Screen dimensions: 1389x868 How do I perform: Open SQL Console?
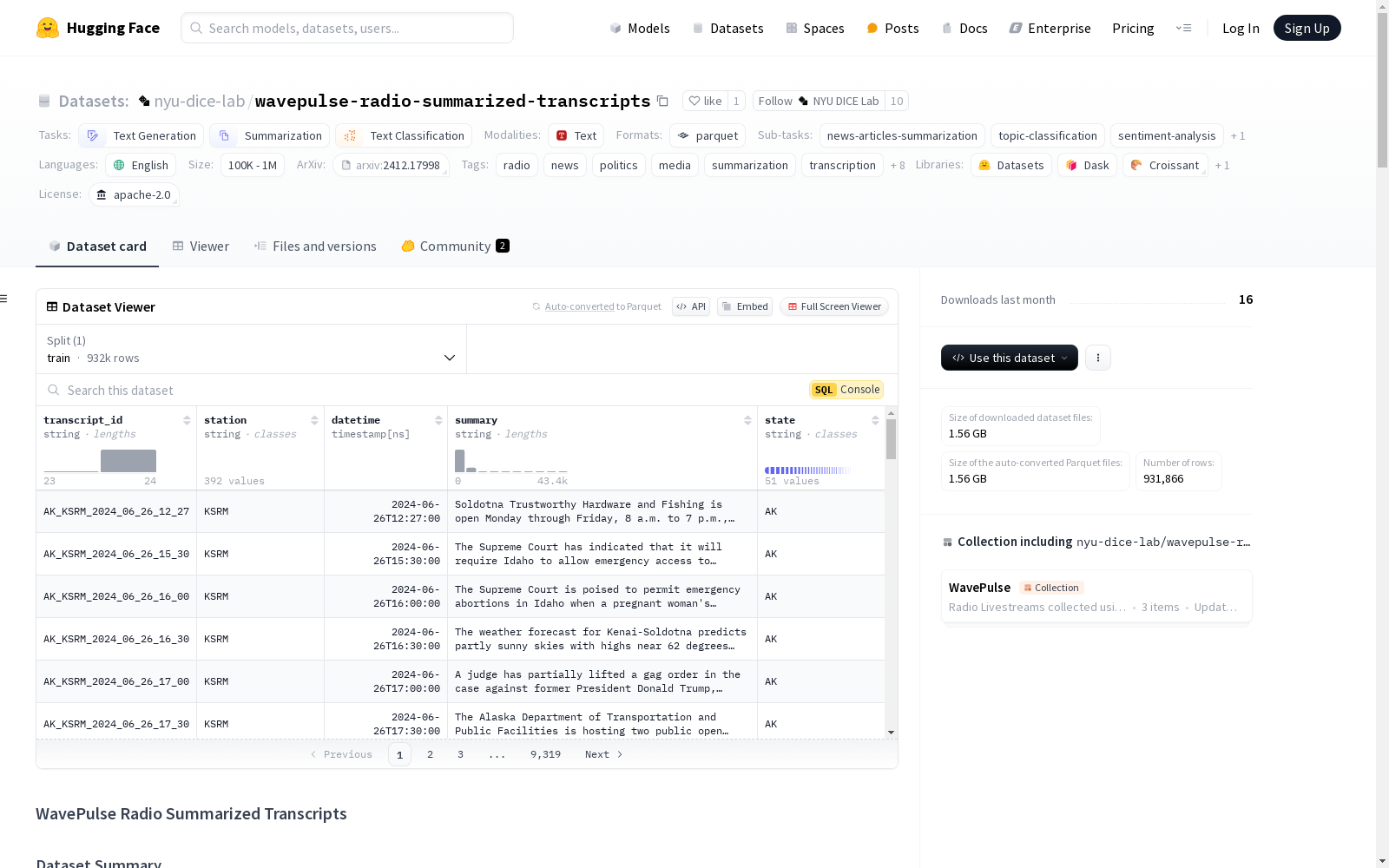click(846, 390)
